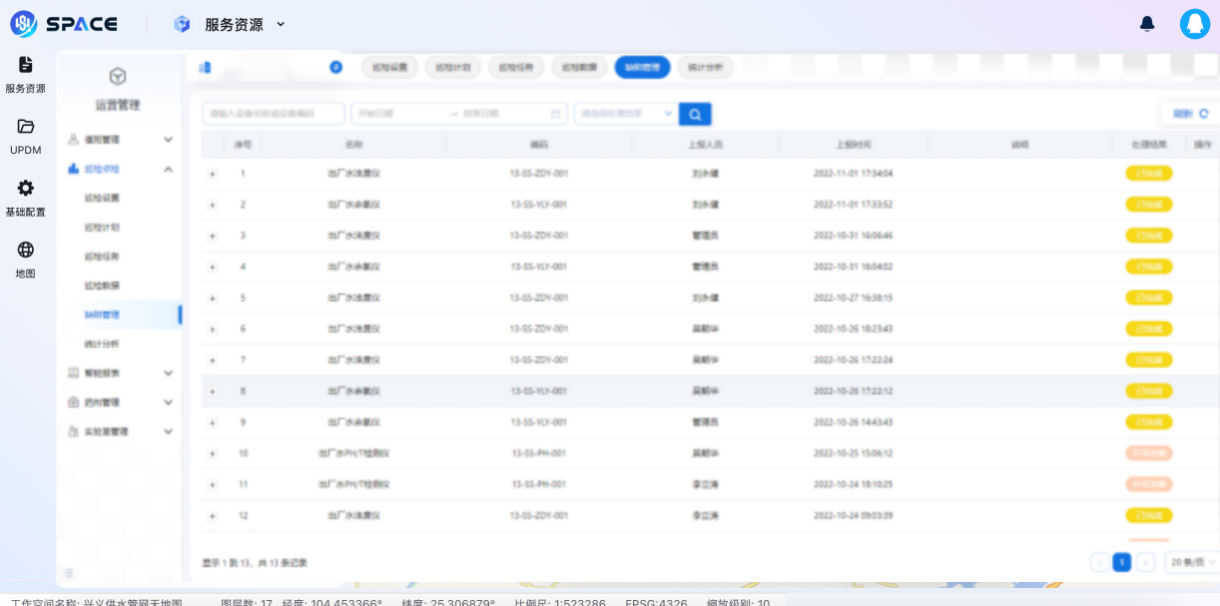Open the 服务资源 sidebar icon
The width and height of the screenshot is (1220, 606).
(x=26, y=65)
